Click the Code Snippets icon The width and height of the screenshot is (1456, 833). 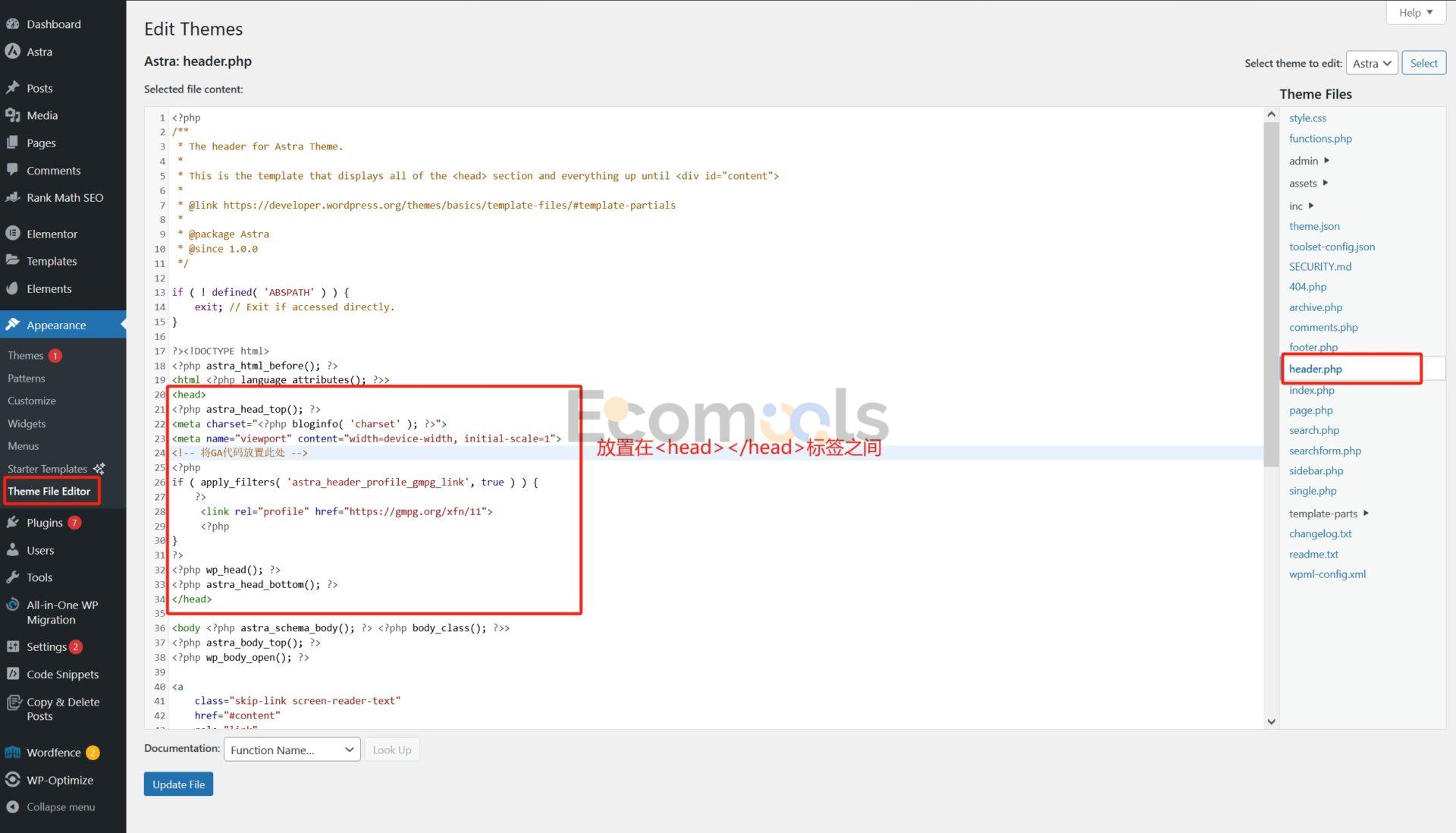pos(12,674)
